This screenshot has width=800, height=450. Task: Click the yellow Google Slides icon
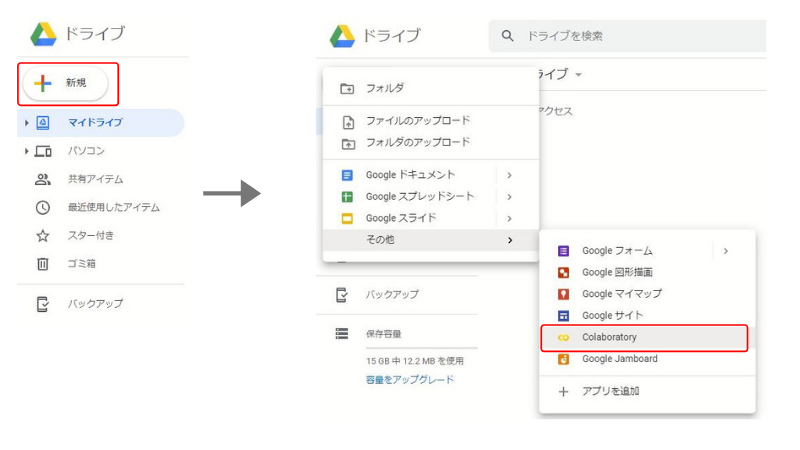347,219
